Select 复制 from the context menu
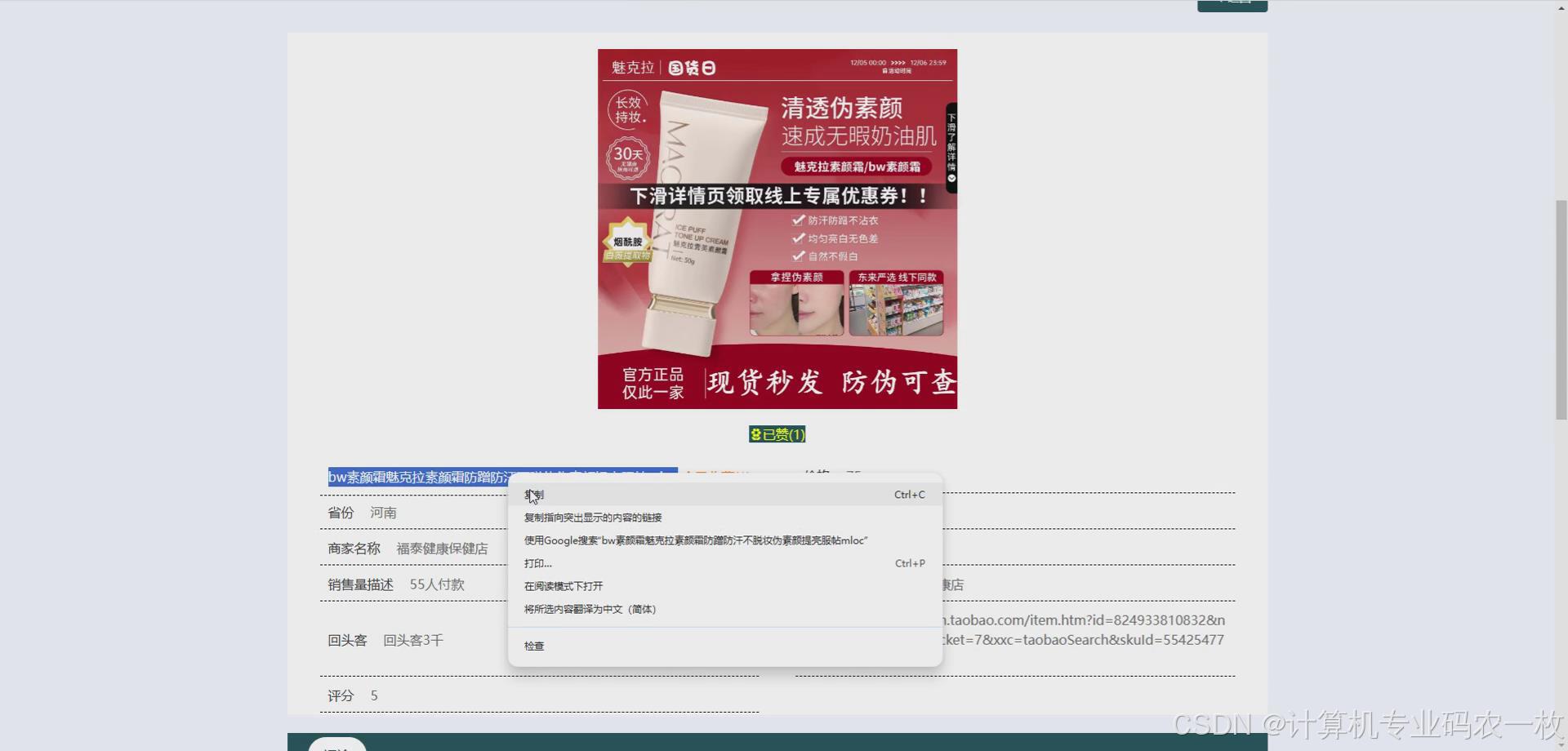1568x751 pixels. point(534,494)
